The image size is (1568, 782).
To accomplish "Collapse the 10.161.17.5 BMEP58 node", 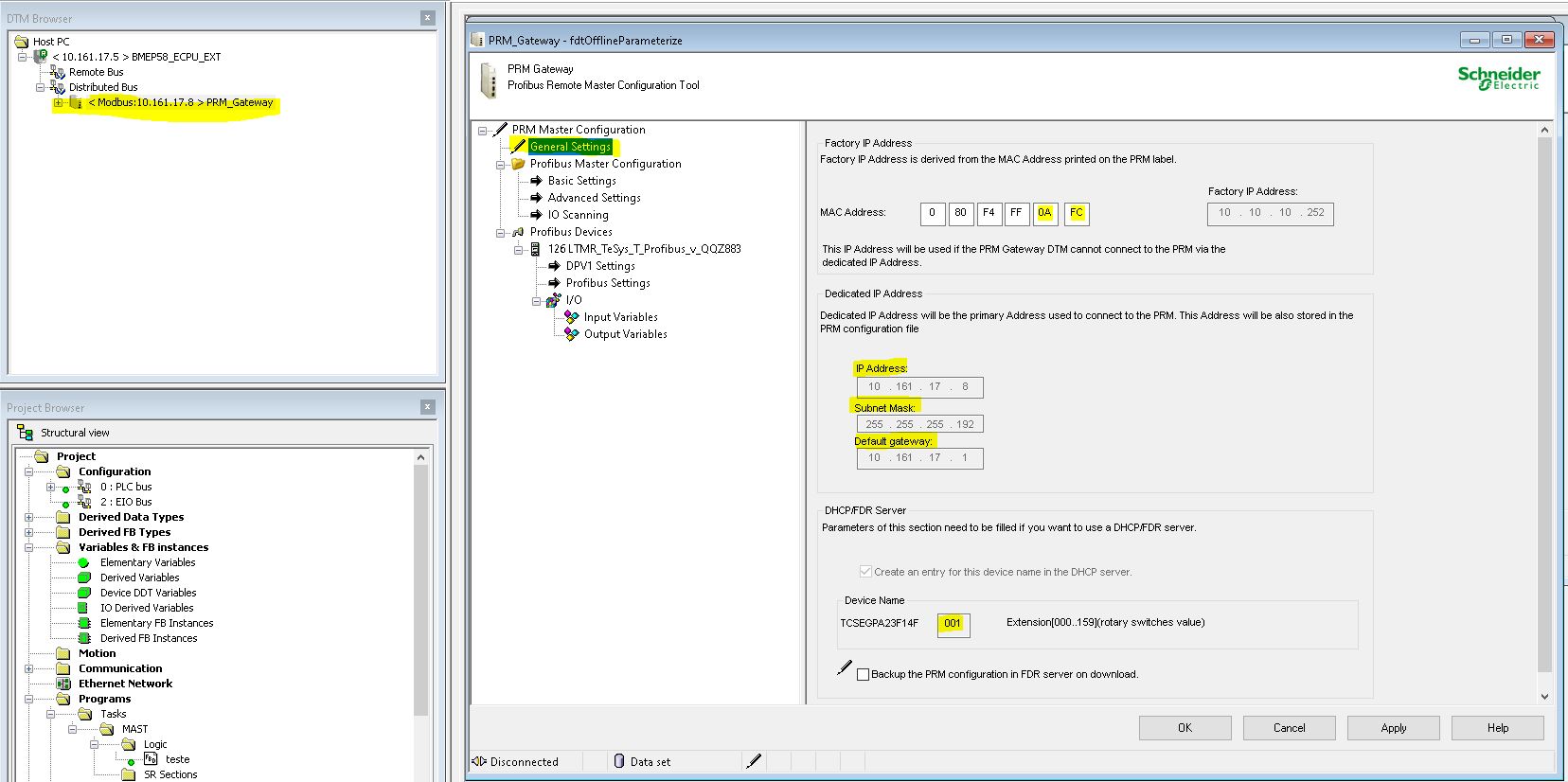I will click(x=23, y=57).
